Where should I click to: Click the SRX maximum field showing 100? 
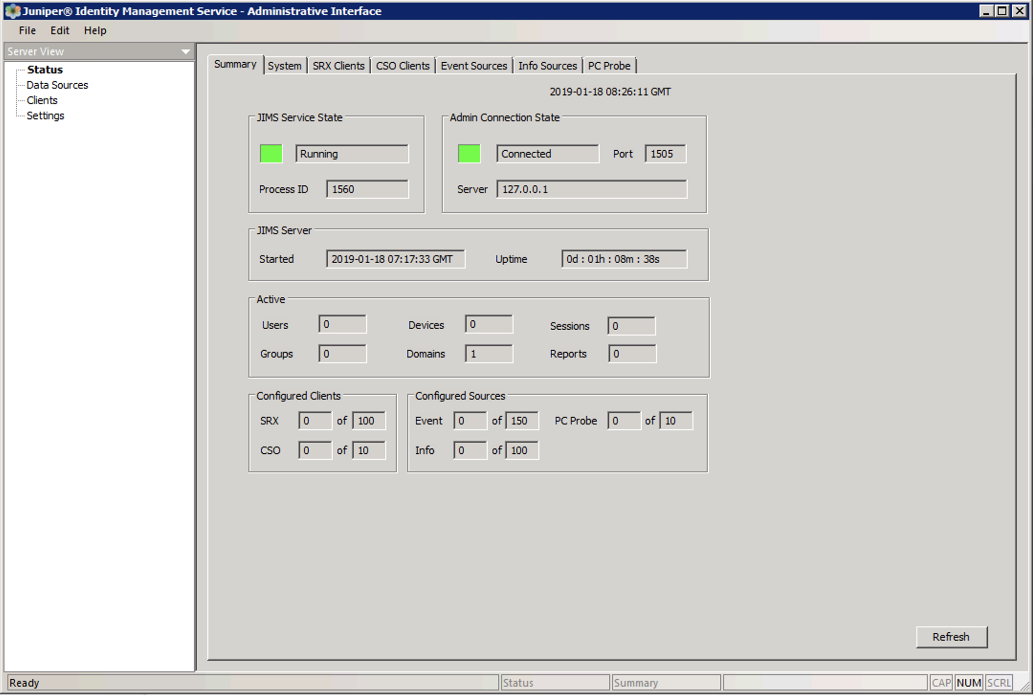pyautogui.click(x=368, y=420)
